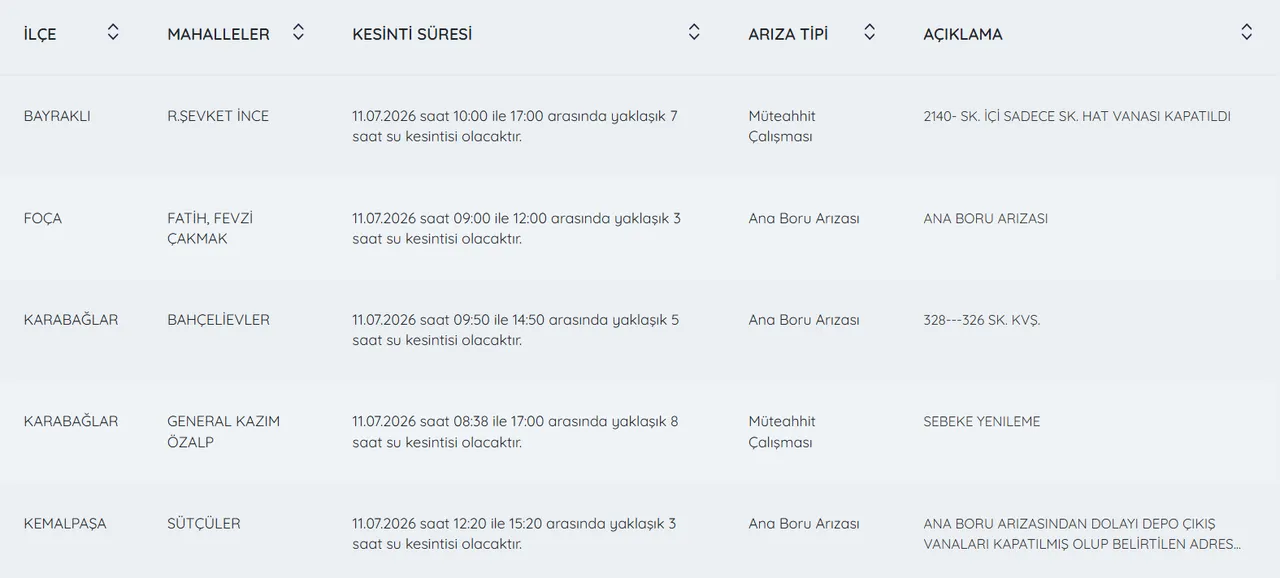Click ARIZA TİPİ sort arrows

click(x=869, y=32)
